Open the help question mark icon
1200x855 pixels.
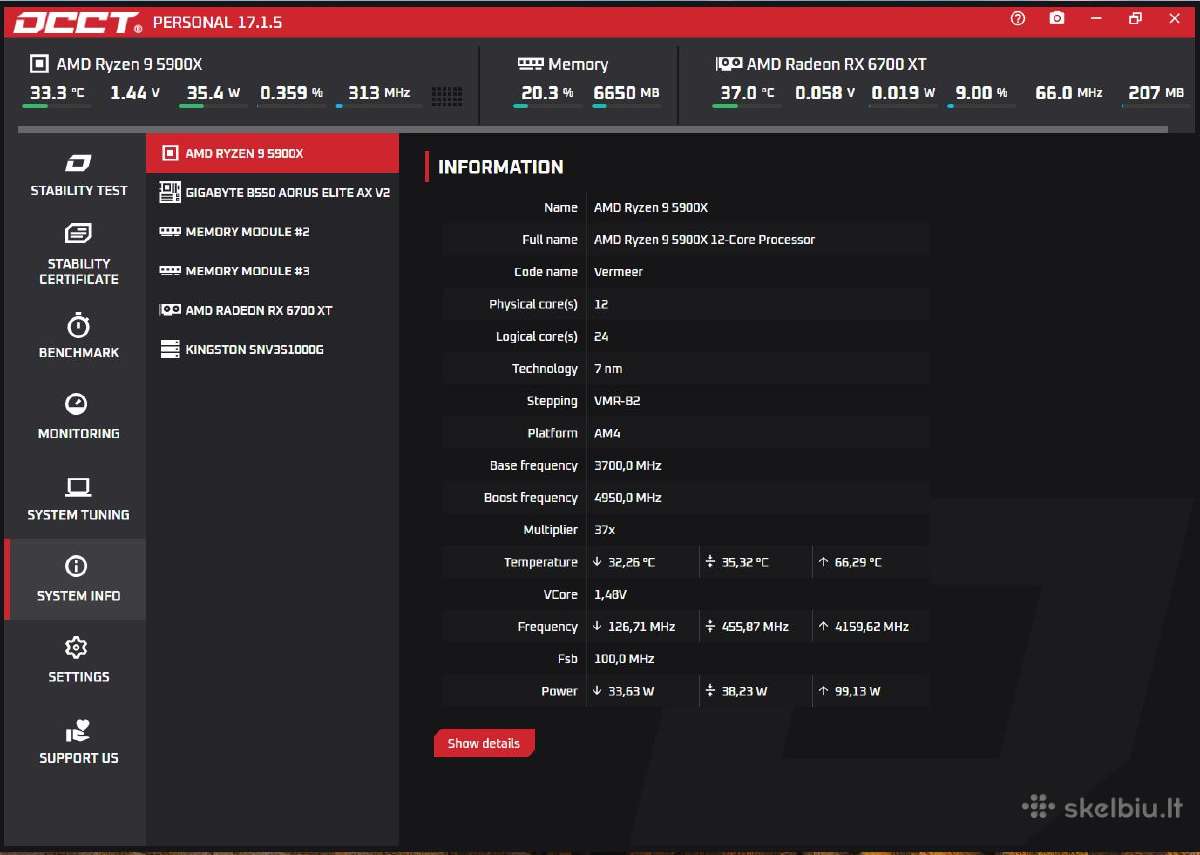(1018, 18)
